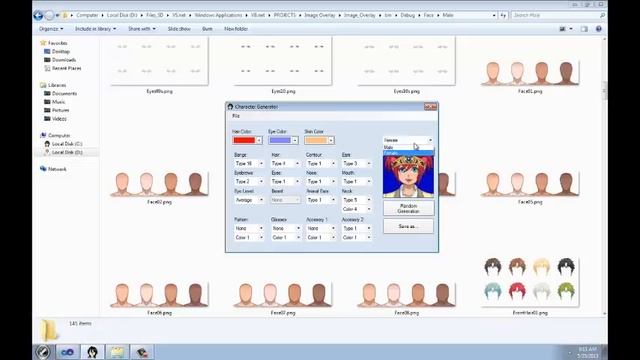
Task: Open the Eye Color blue swatch picker
Action: [x=283, y=140]
